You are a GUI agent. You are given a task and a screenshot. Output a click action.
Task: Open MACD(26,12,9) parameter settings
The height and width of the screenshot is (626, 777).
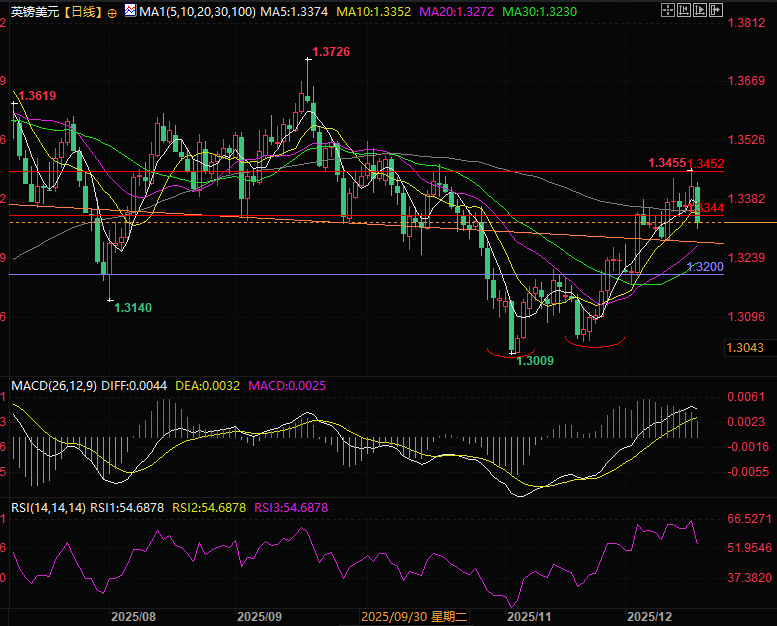[x=50, y=385]
